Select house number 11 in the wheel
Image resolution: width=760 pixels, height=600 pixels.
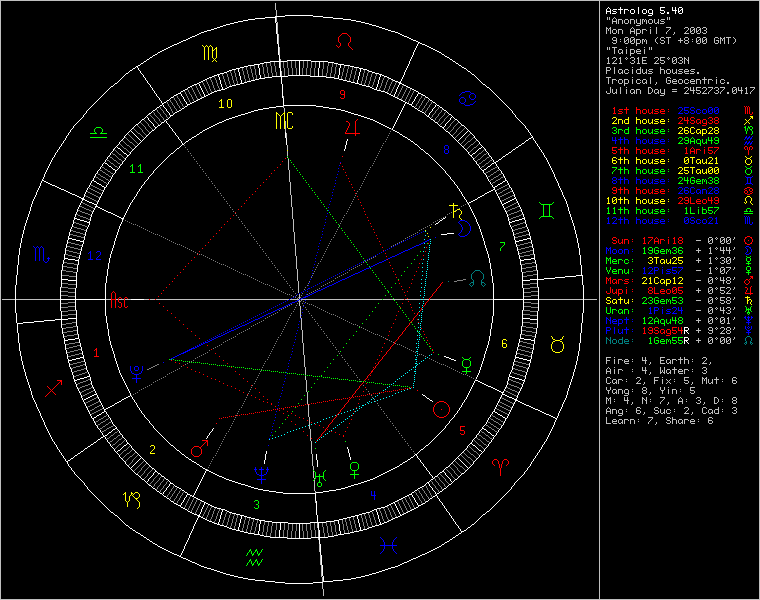136,169
